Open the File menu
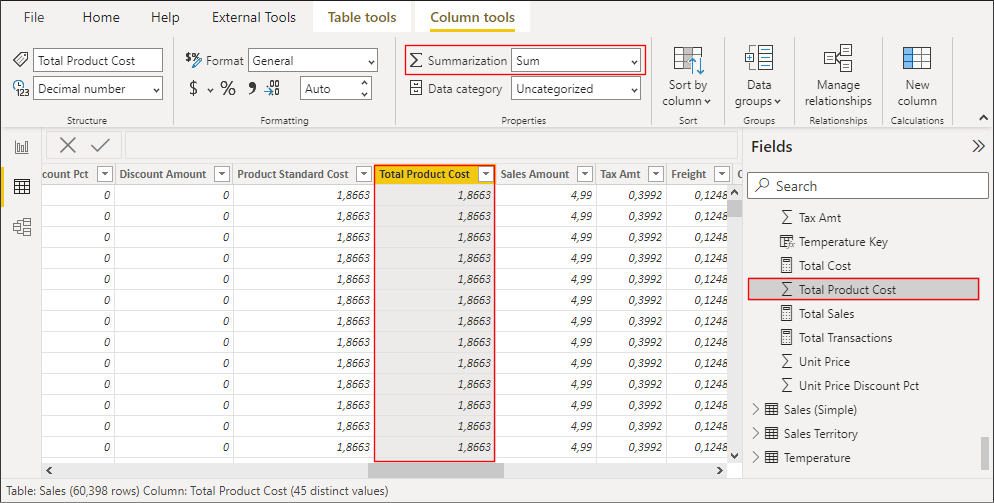994x503 pixels. point(34,17)
